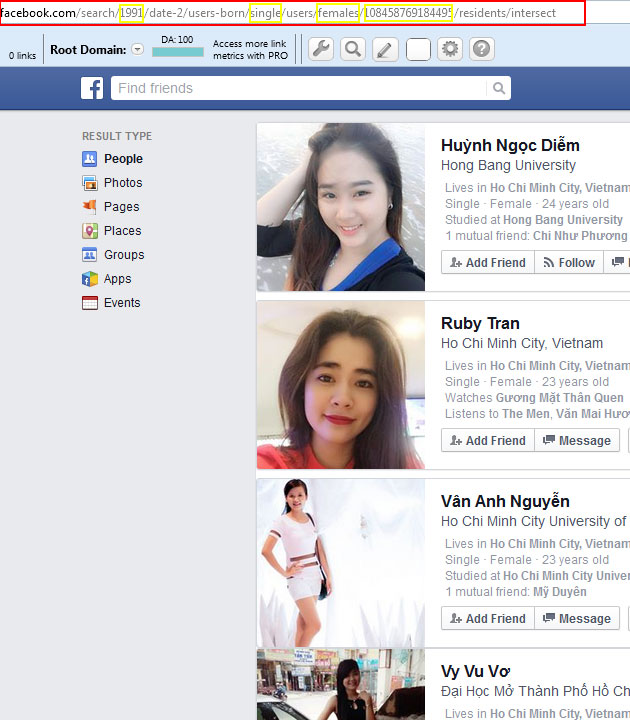Click the DA 100 progress bar
630x720 pixels.
click(x=177, y=52)
